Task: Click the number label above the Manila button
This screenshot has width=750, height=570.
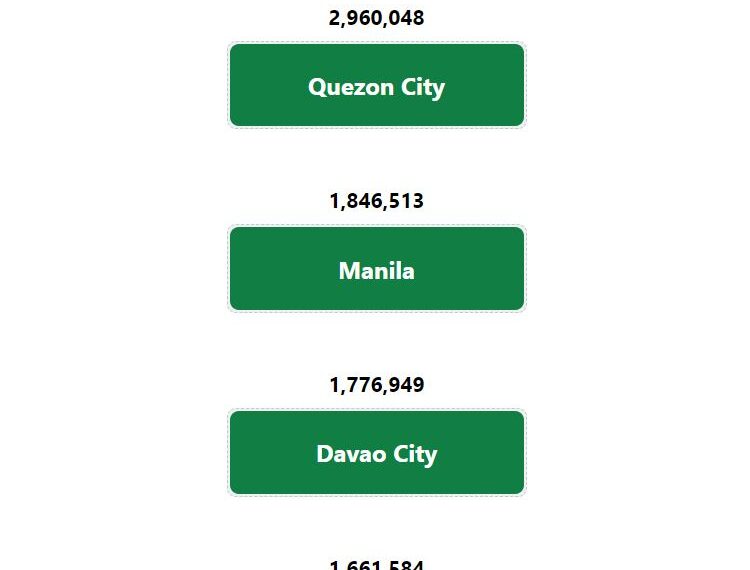Action: coord(376,201)
